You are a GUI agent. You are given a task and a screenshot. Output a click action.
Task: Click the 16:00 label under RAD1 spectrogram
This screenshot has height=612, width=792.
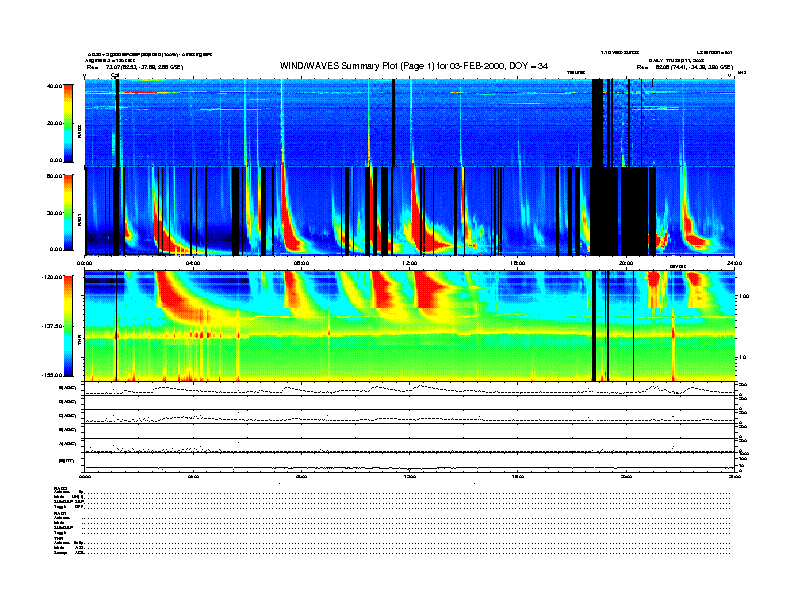(x=518, y=263)
